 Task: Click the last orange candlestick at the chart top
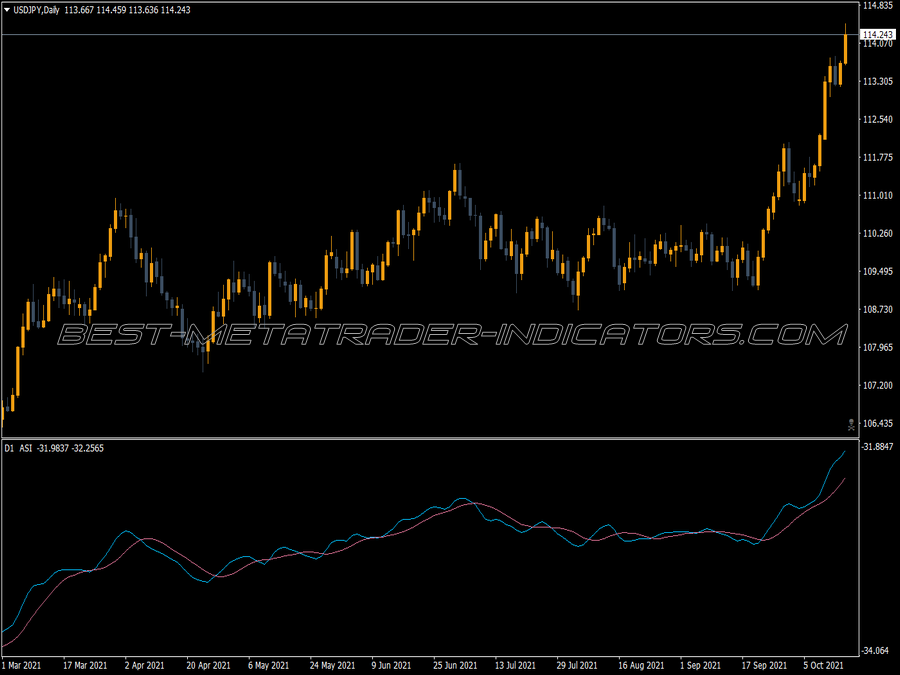click(x=845, y=49)
